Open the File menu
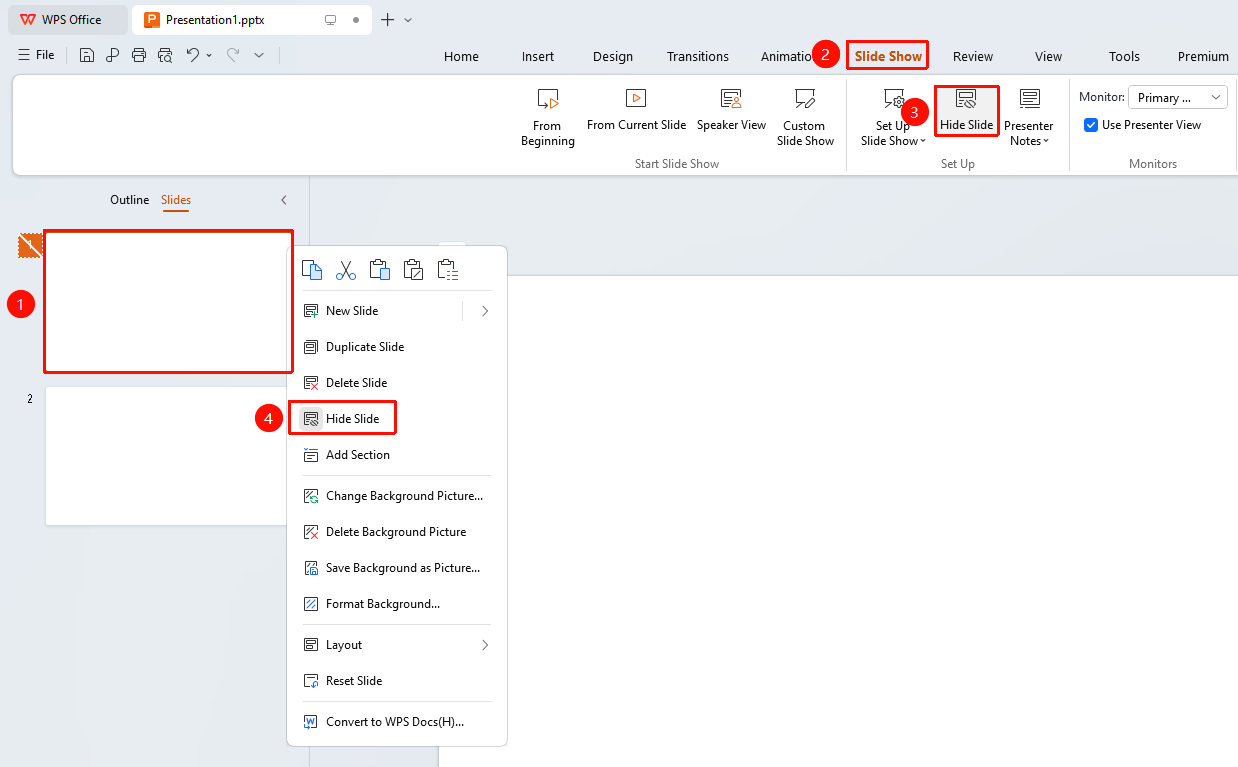Viewport: 1238px width, 767px height. coord(37,56)
